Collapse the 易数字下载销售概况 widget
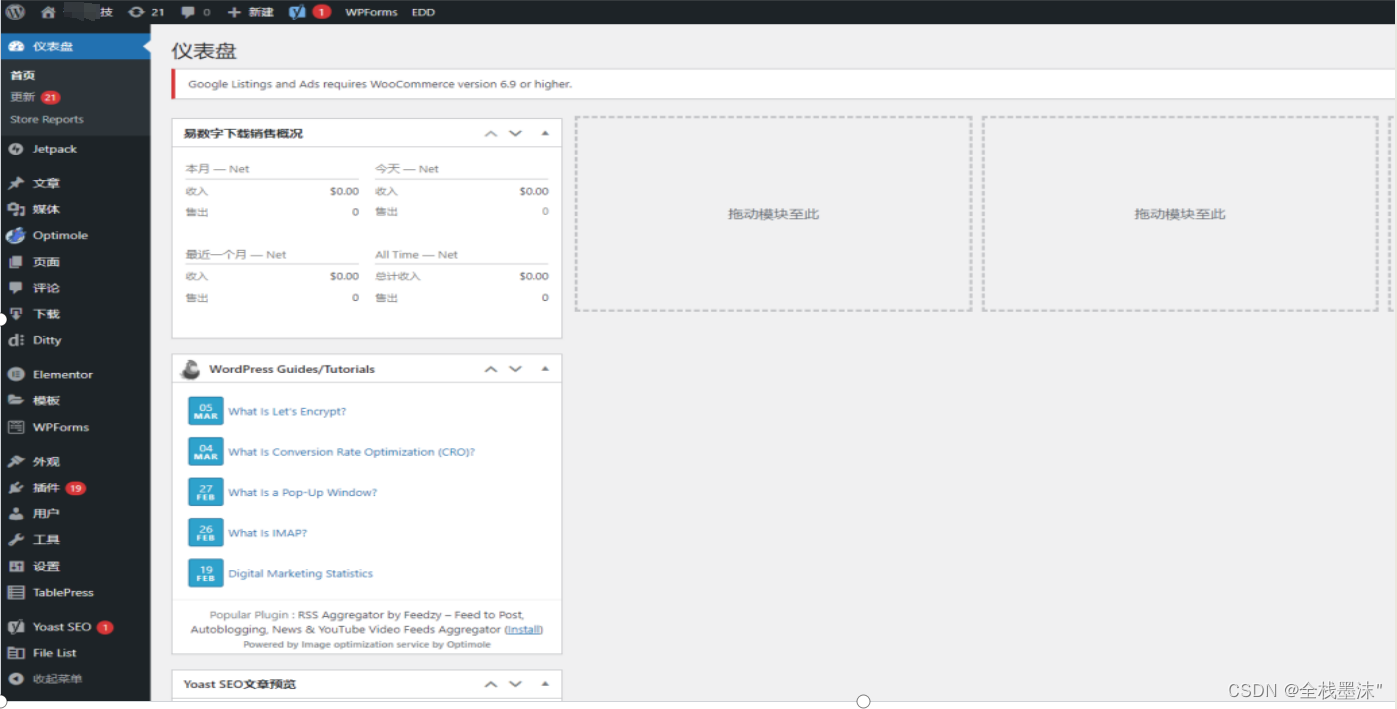Image resolution: width=1397 pixels, height=709 pixels. pyautogui.click(x=545, y=133)
